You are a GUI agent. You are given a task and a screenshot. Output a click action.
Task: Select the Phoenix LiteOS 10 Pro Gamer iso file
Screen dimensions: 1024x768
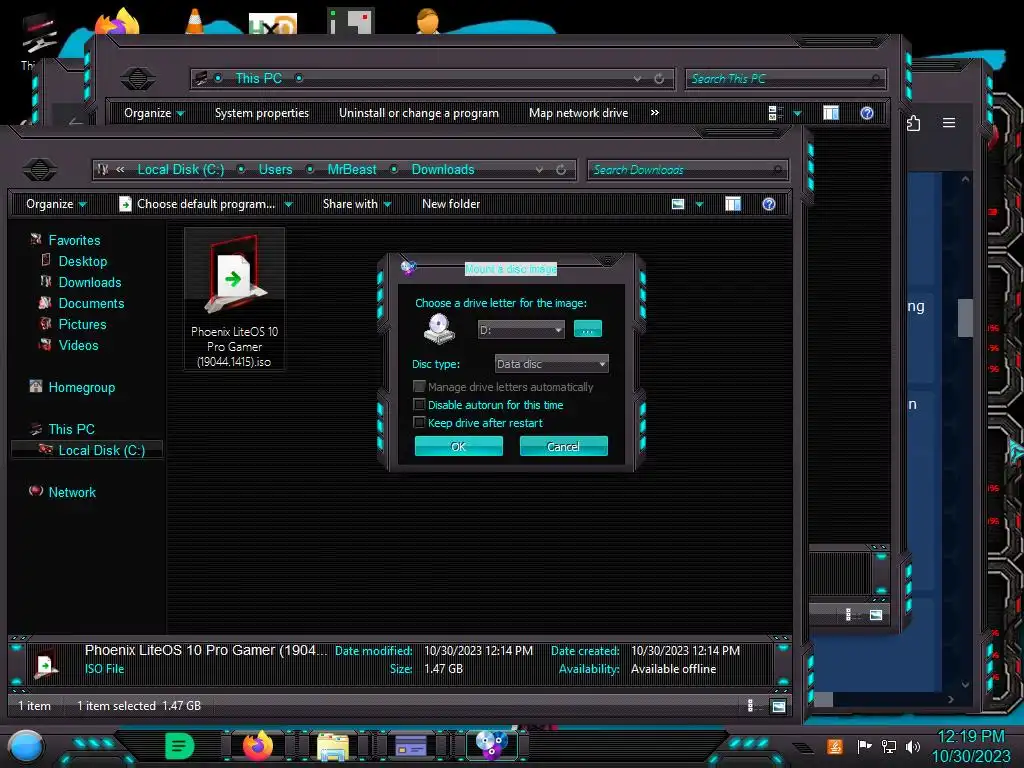coord(234,300)
